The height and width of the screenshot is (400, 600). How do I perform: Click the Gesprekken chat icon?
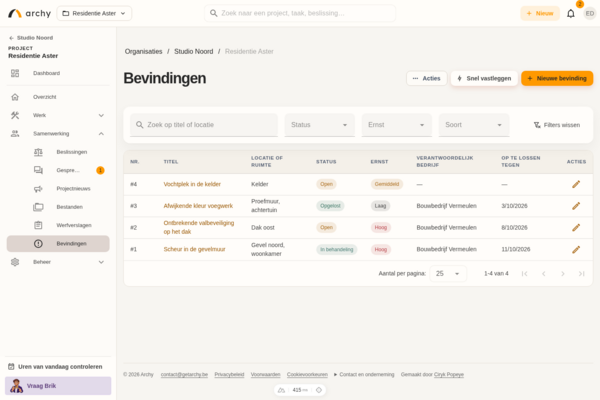click(38, 170)
